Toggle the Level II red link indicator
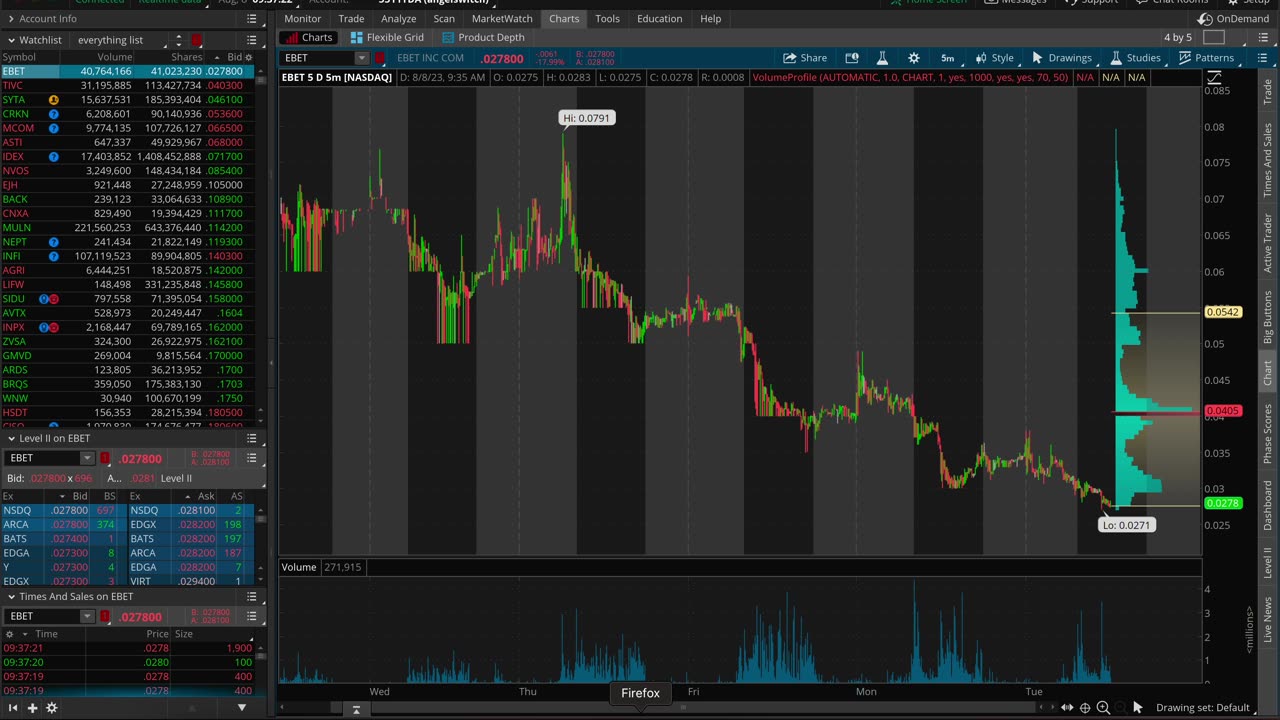Viewport: 1280px width, 720px height. (x=104, y=458)
